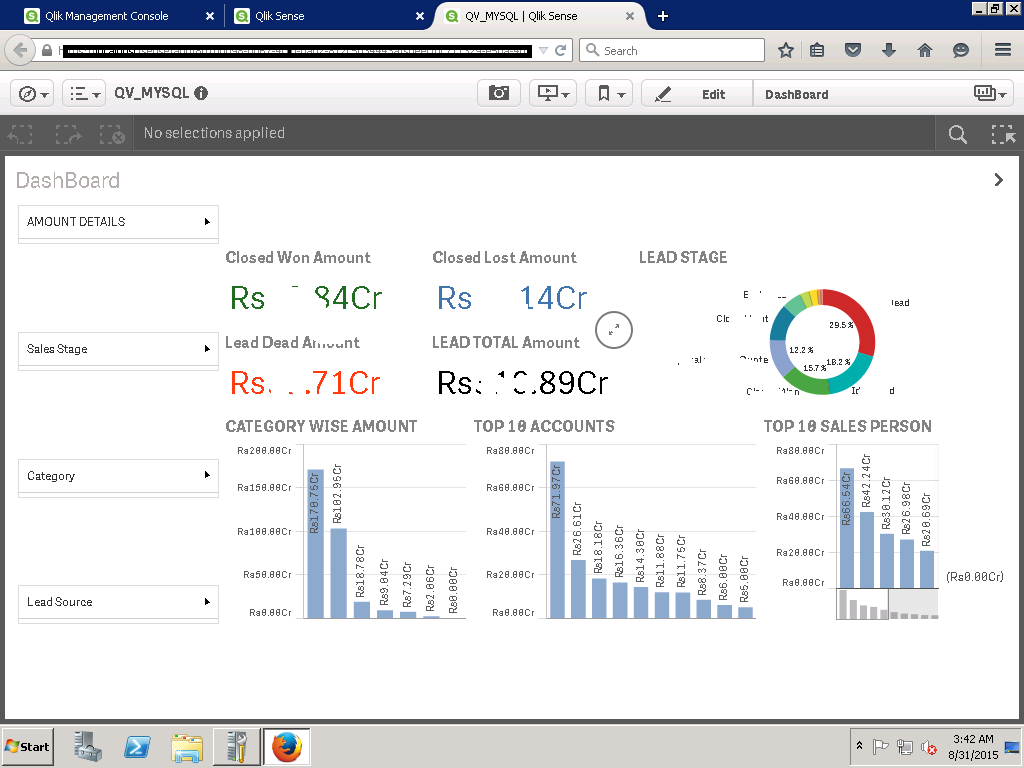Image resolution: width=1024 pixels, height=768 pixels.
Task: Open the storytelling presentation menu
Action: (x=553, y=94)
